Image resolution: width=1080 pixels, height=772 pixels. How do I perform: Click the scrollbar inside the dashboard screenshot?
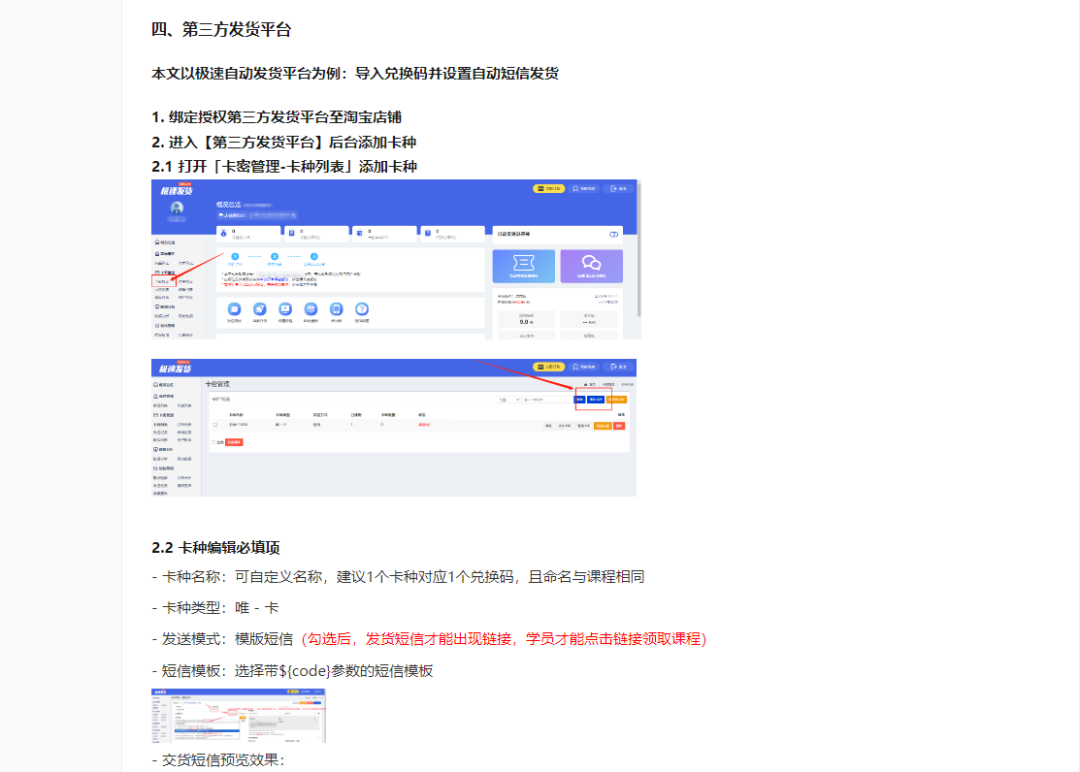(x=638, y=251)
